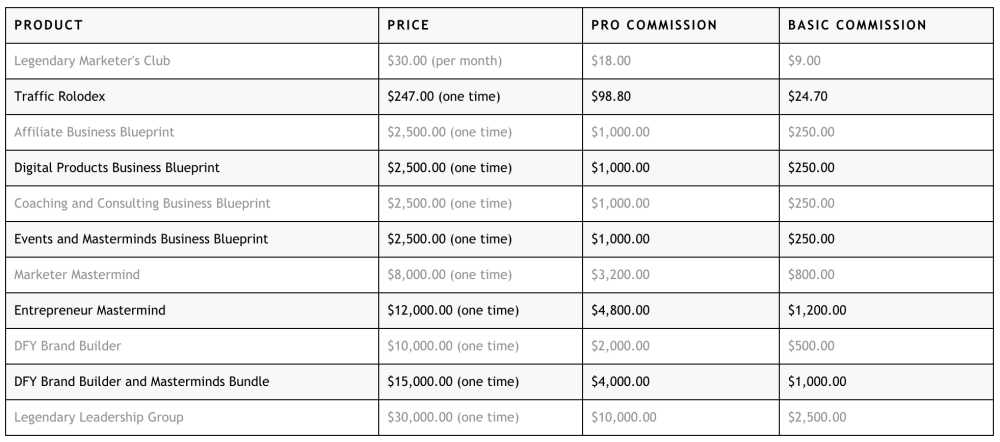Click Events and Masterminds Business Blueprint
The image size is (1000, 442).
tap(141, 239)
